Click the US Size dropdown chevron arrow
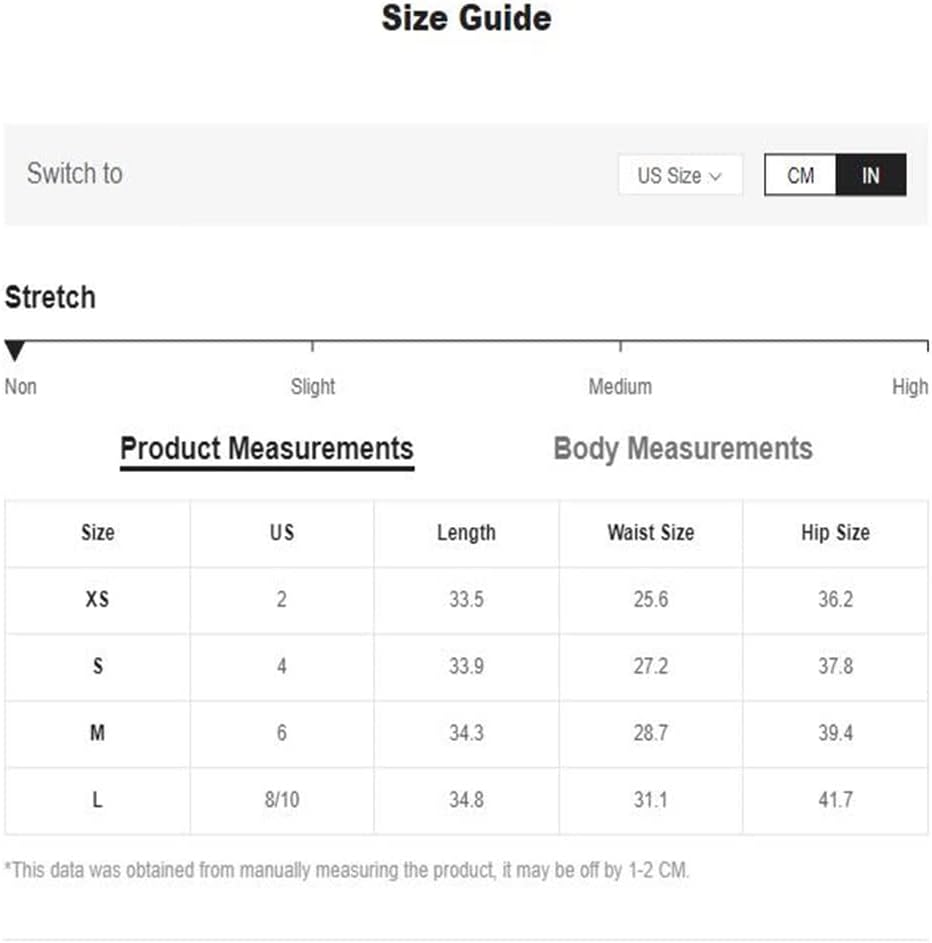932x943 pixels. [x=715, y=176]
